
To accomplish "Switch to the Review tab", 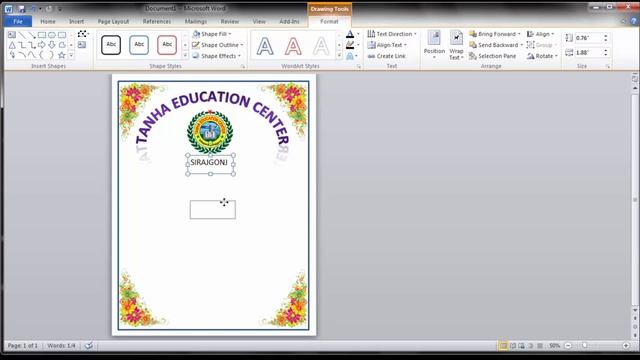I will (x=230, y=21).
